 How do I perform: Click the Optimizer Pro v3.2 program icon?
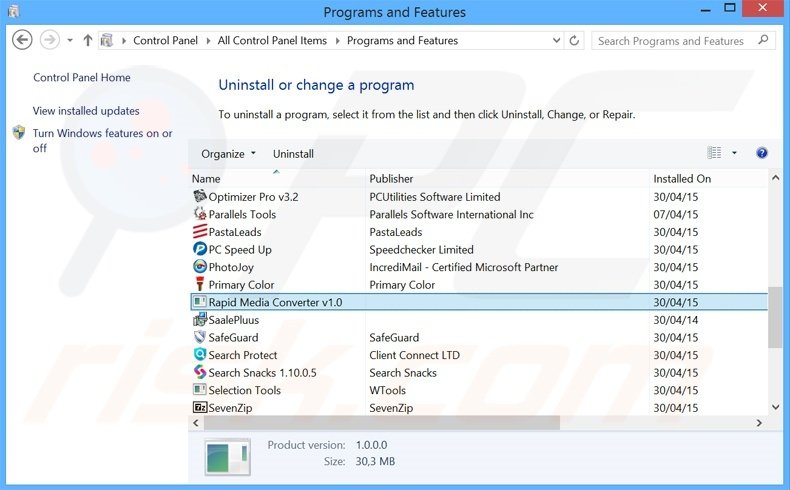(200, 196)
